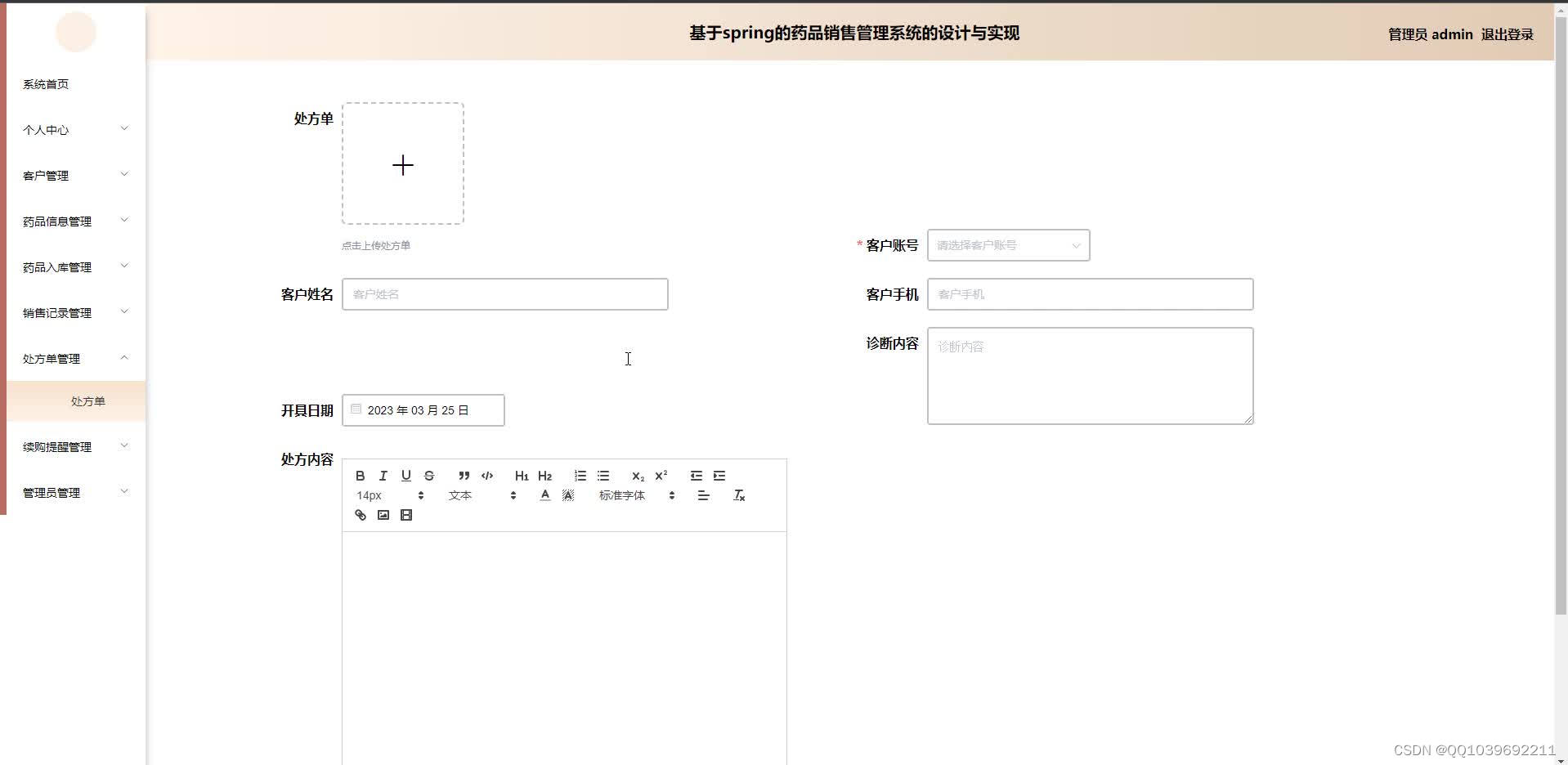This screenshot has height=765, width=1568.
Task: Create an ordered numbered list
Action: tap(580, 476)
